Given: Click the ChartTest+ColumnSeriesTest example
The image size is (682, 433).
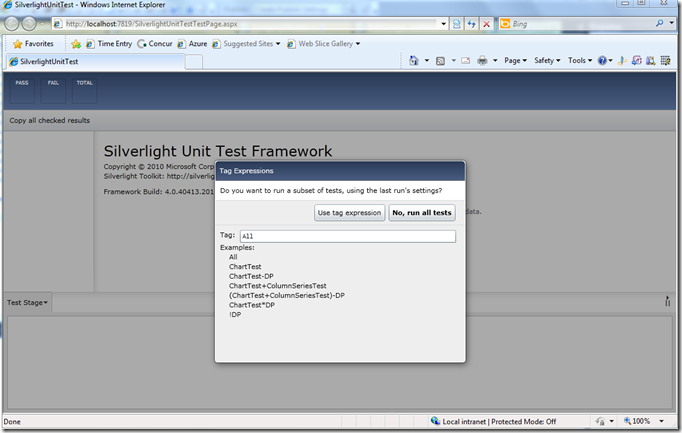Looking at the screenshot, I should (277, 286).
